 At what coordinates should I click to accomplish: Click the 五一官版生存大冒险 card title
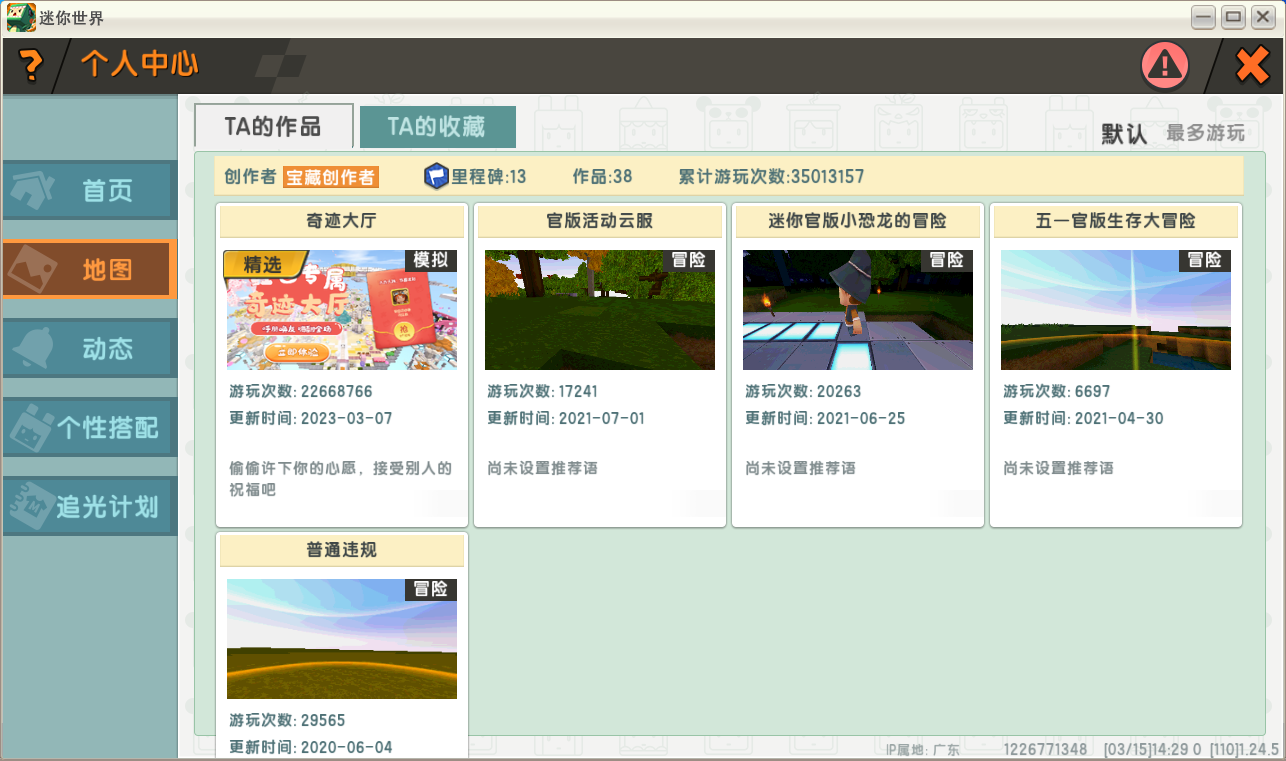click(x=1116, y=221)
